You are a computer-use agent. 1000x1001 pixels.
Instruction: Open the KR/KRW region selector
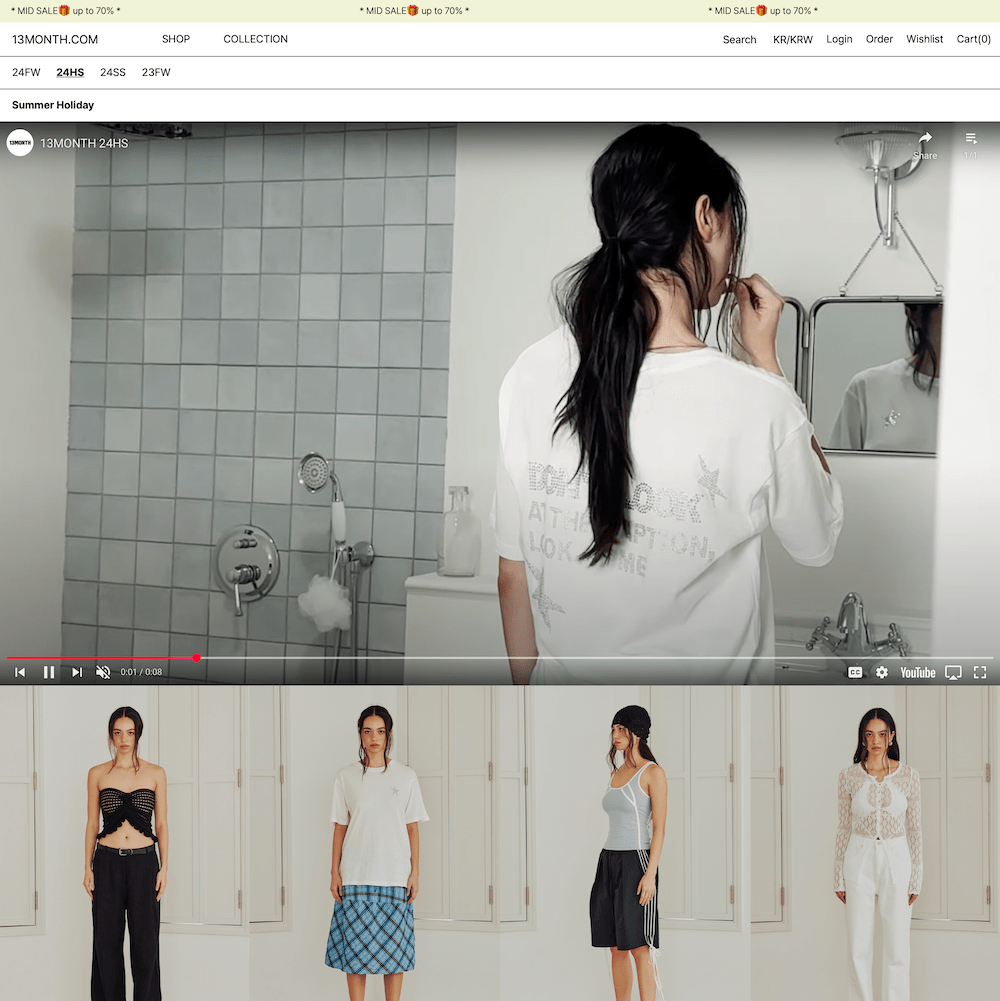792,40
